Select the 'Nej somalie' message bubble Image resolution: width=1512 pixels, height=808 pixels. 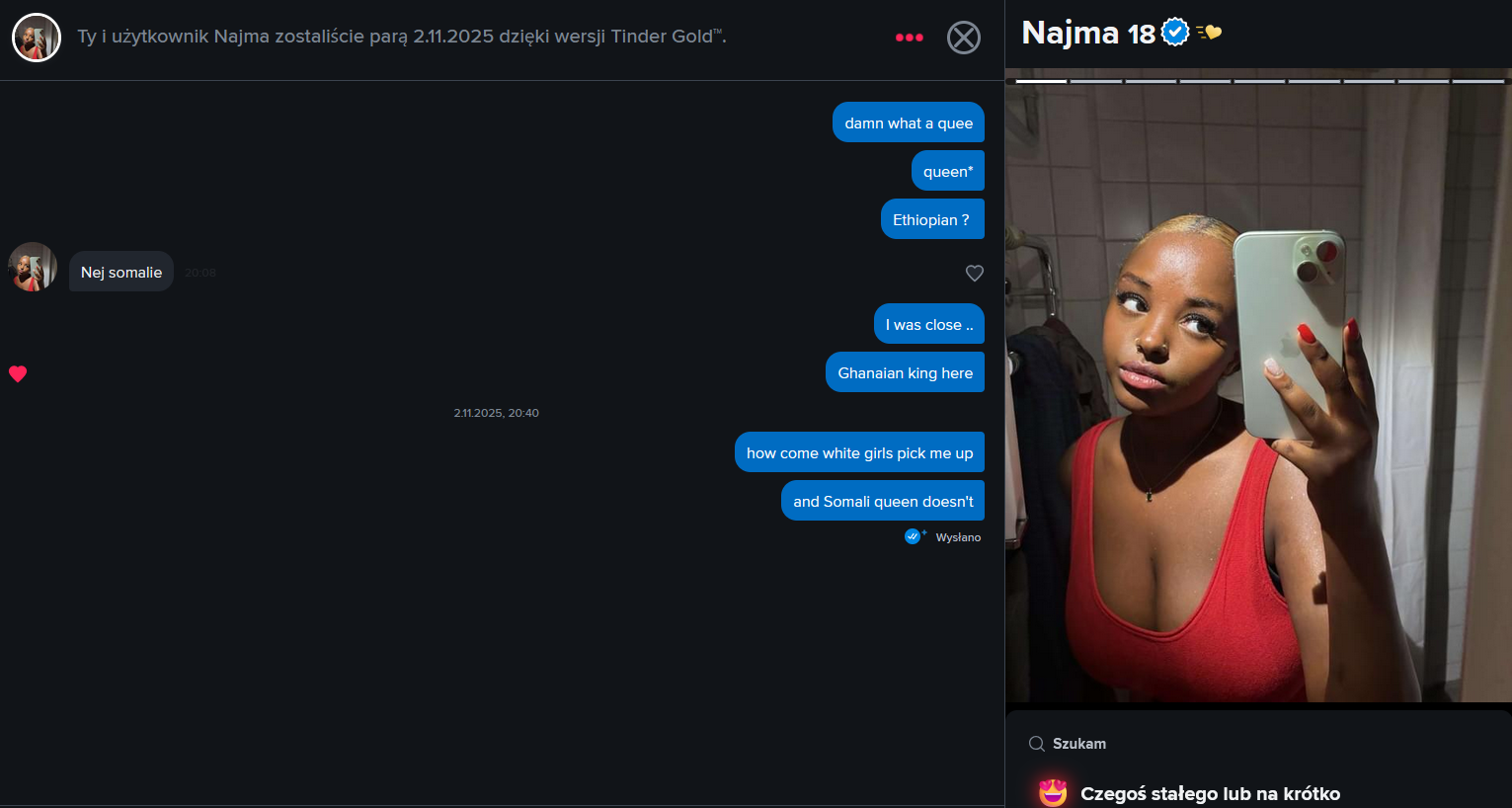click(x=121, y=272)
